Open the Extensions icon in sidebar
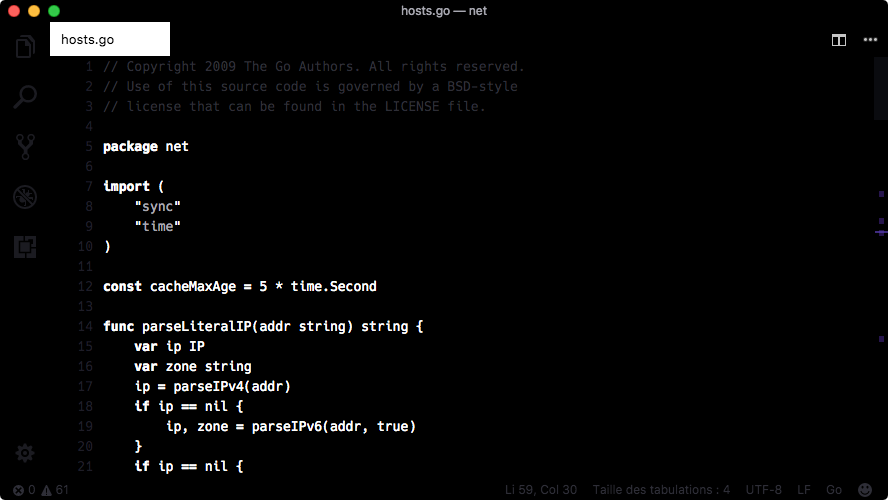Viewport: 888px width, 500px height. 25,247
